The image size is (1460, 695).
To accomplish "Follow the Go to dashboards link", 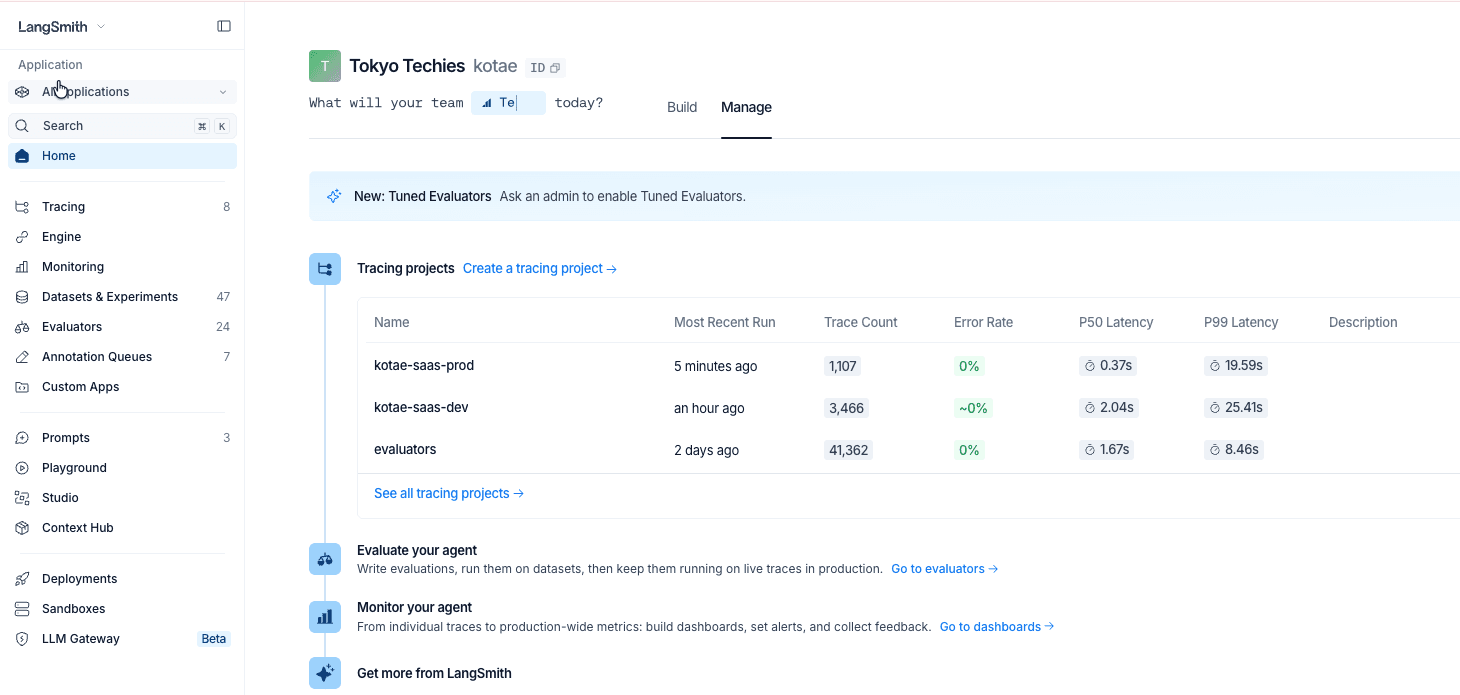I will tap(997, 627).
